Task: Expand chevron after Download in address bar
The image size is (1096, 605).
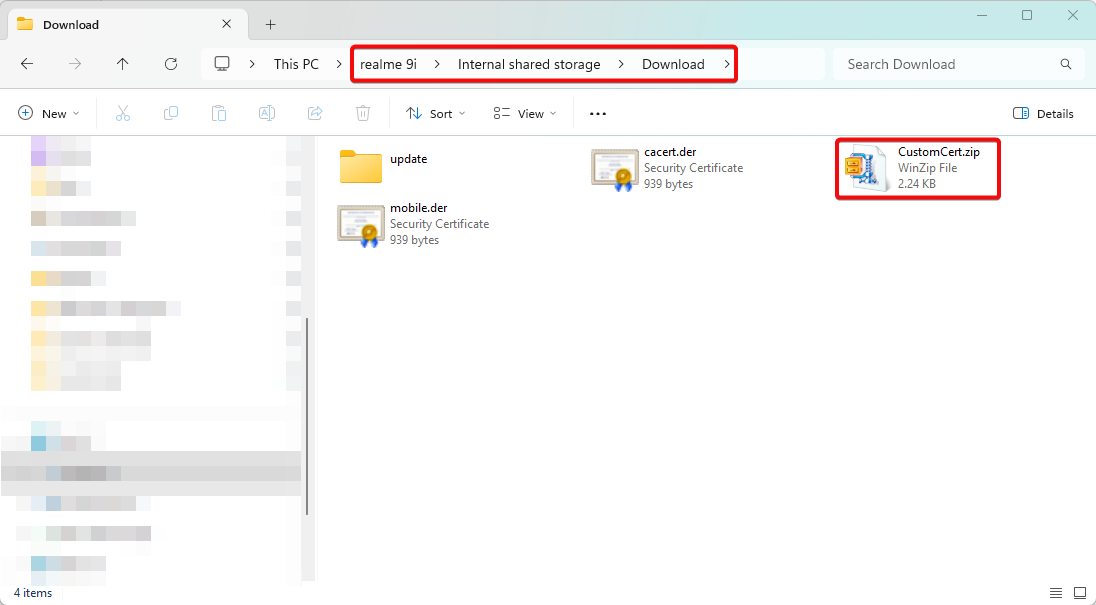Action: [726, 64]
